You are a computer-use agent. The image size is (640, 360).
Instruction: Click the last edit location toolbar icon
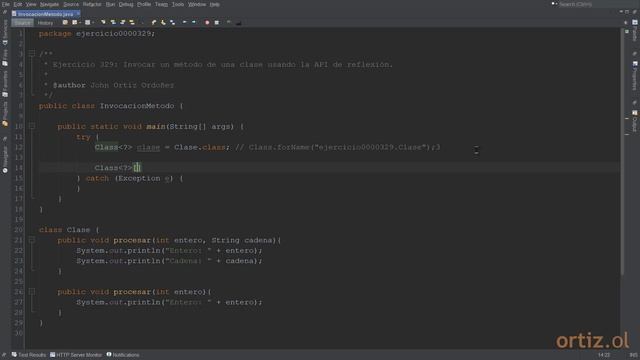[65, 22]
